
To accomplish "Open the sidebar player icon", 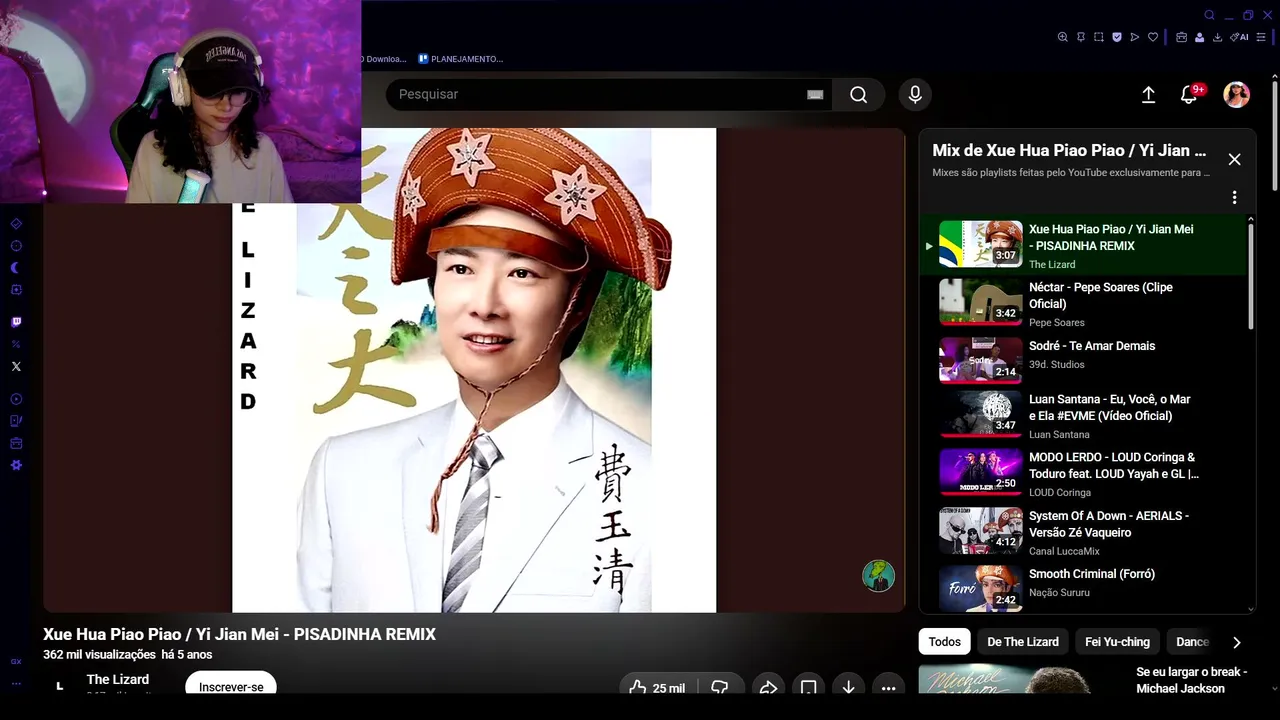I will click(16, 399).
